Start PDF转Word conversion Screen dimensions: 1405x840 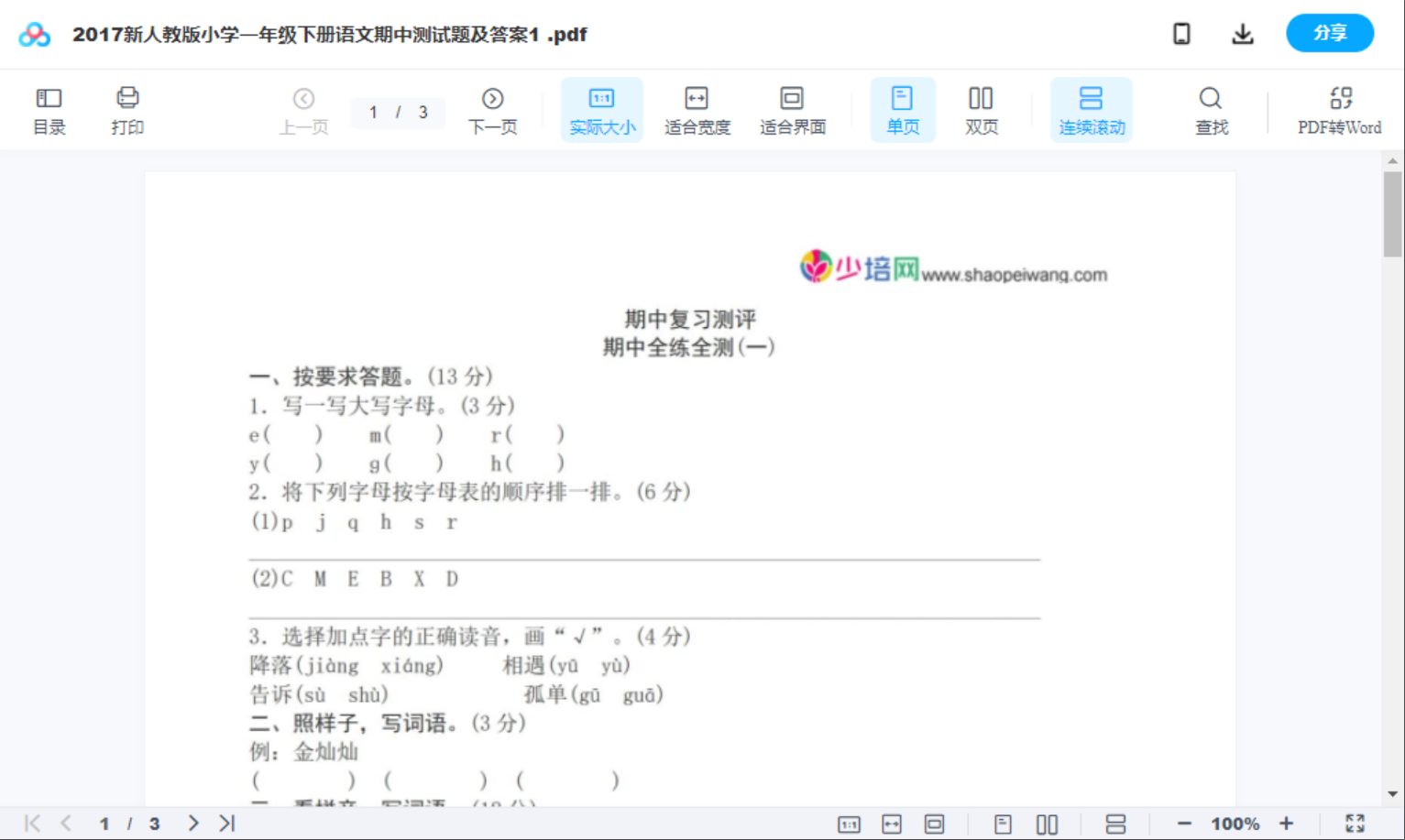(x=1340, y=109)
